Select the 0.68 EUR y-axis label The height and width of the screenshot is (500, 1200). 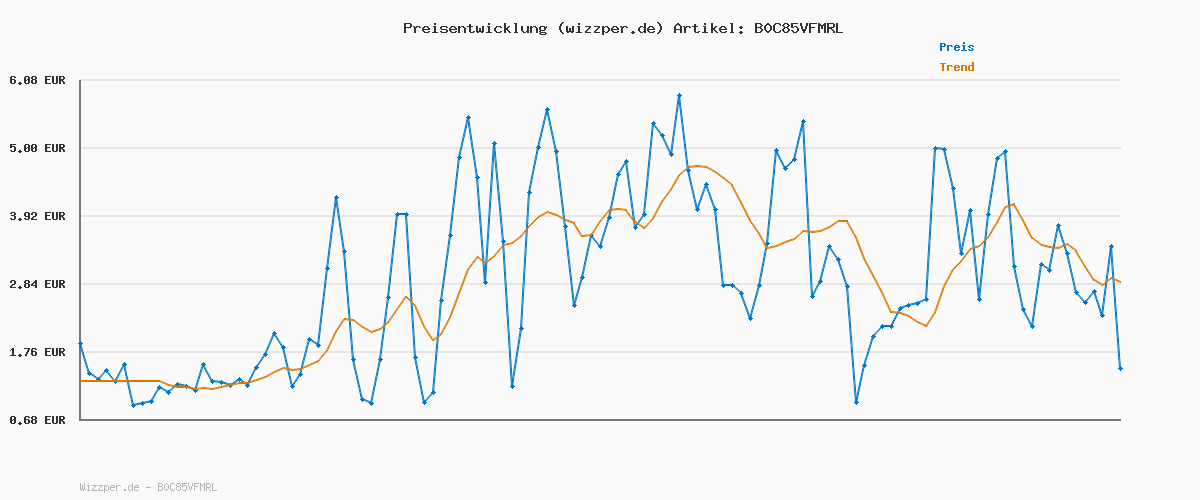(37, 420)
